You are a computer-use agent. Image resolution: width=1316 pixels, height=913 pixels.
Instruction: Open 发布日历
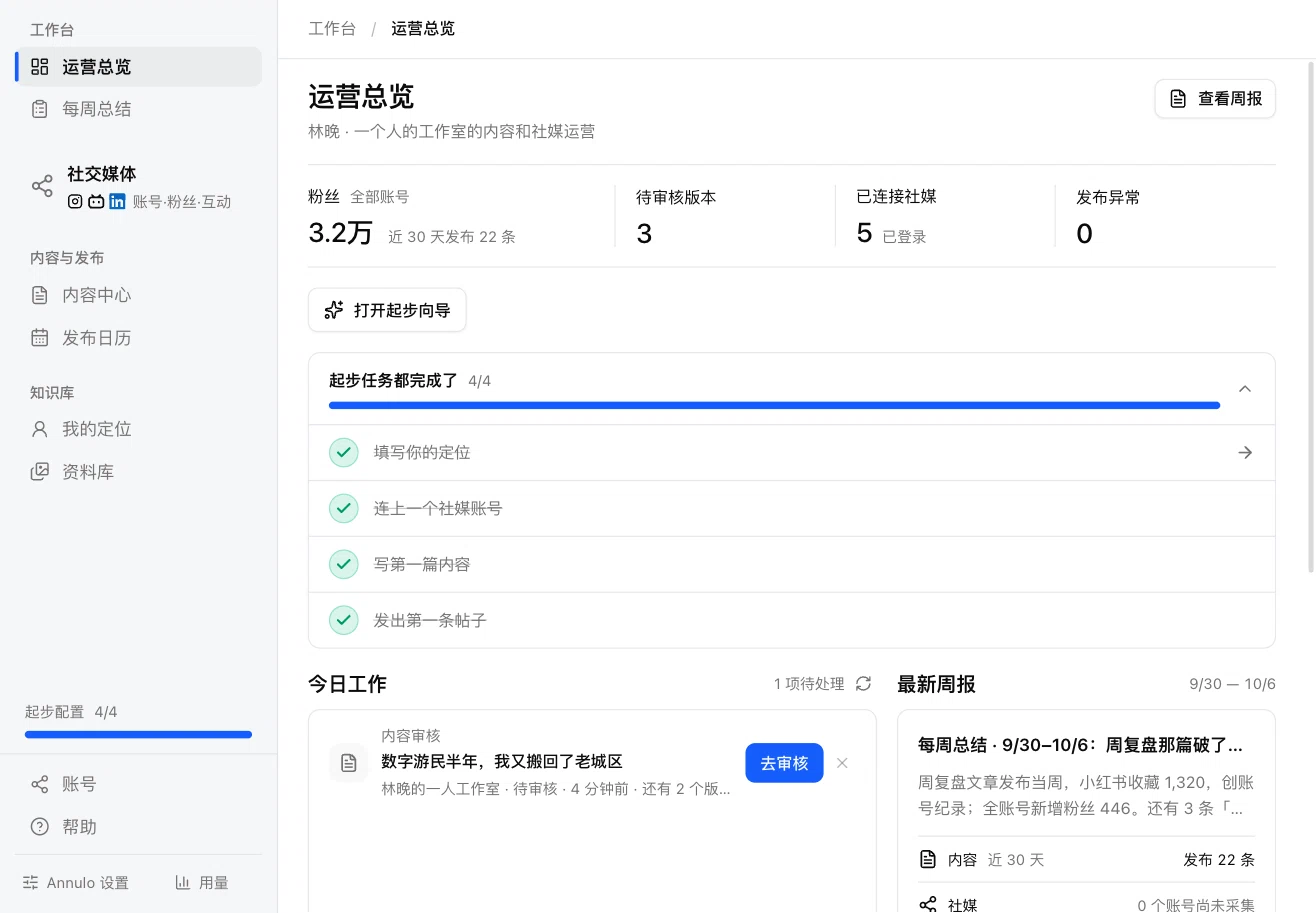click(x=139, y=338)
